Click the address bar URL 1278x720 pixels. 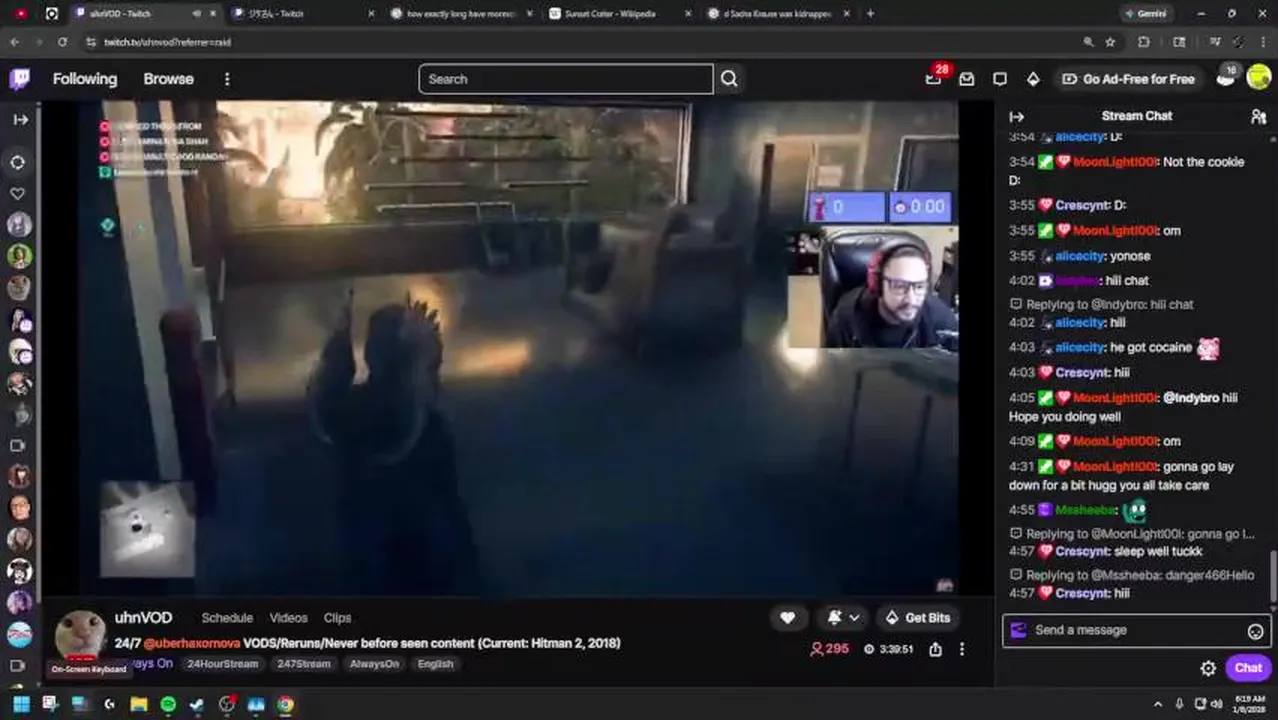point(169,42)
